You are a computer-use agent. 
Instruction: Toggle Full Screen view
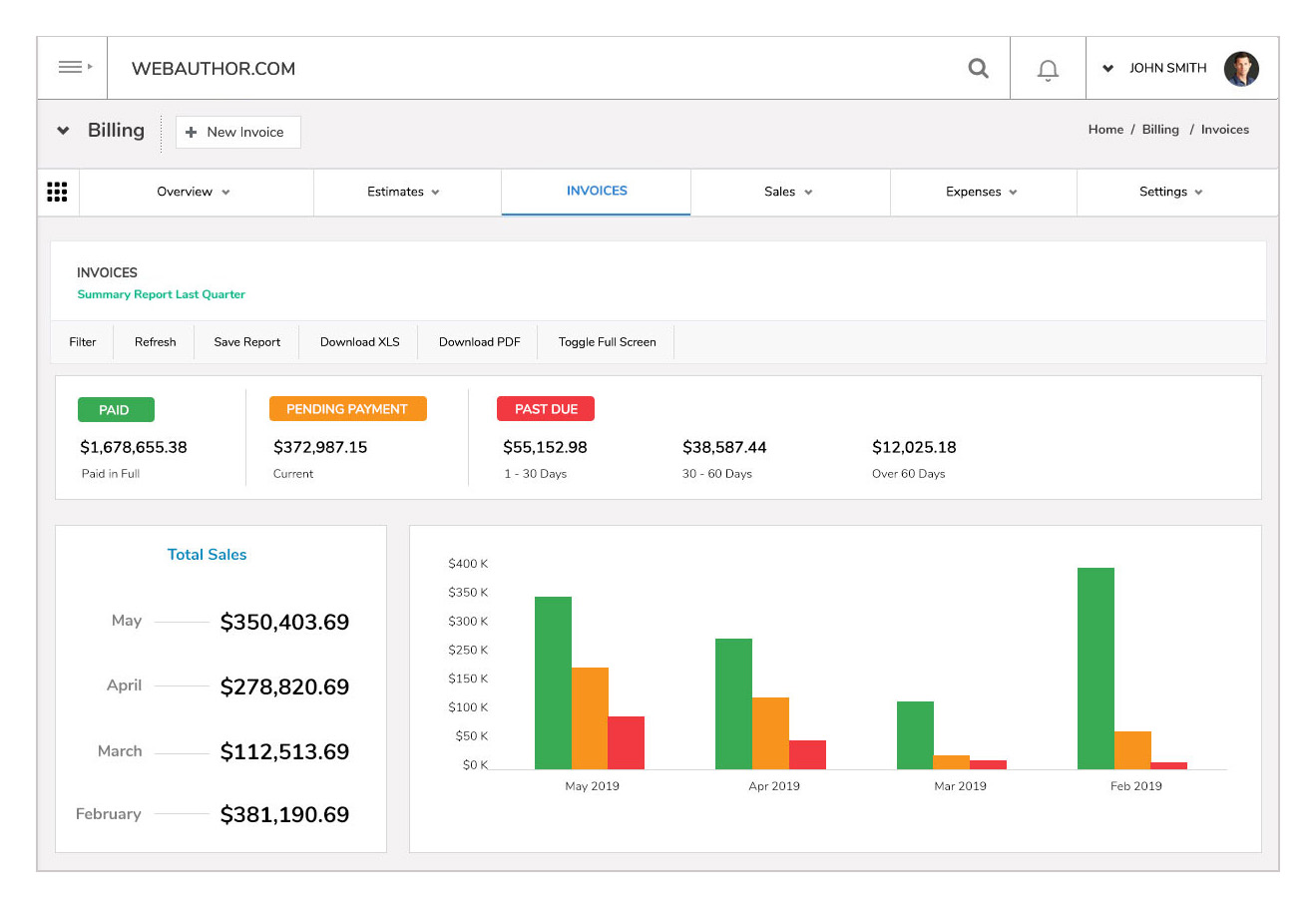tap(607, 341)
